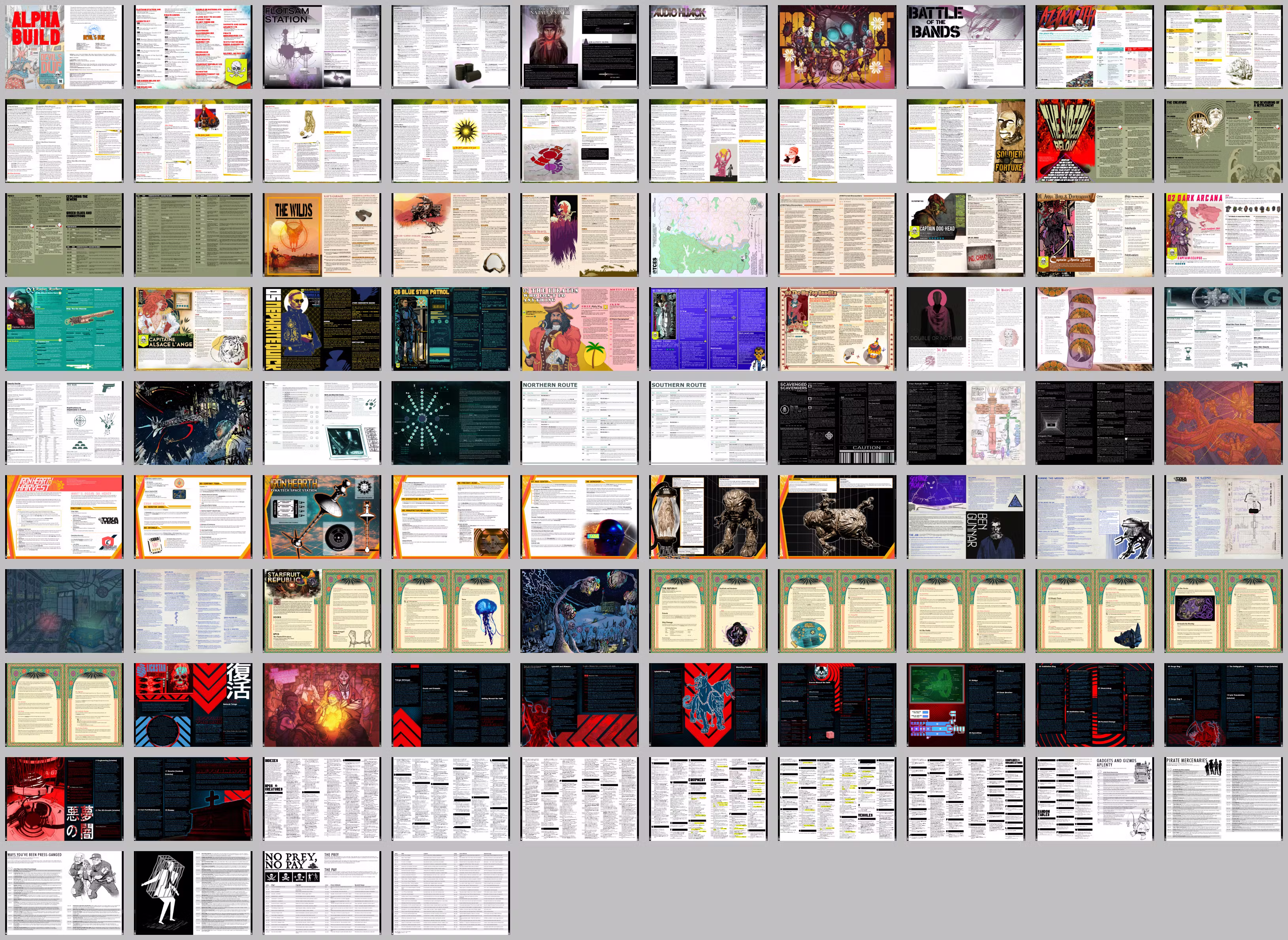
Task: Click the Ben Gunnar portrait spread
Action: point(965,517)
